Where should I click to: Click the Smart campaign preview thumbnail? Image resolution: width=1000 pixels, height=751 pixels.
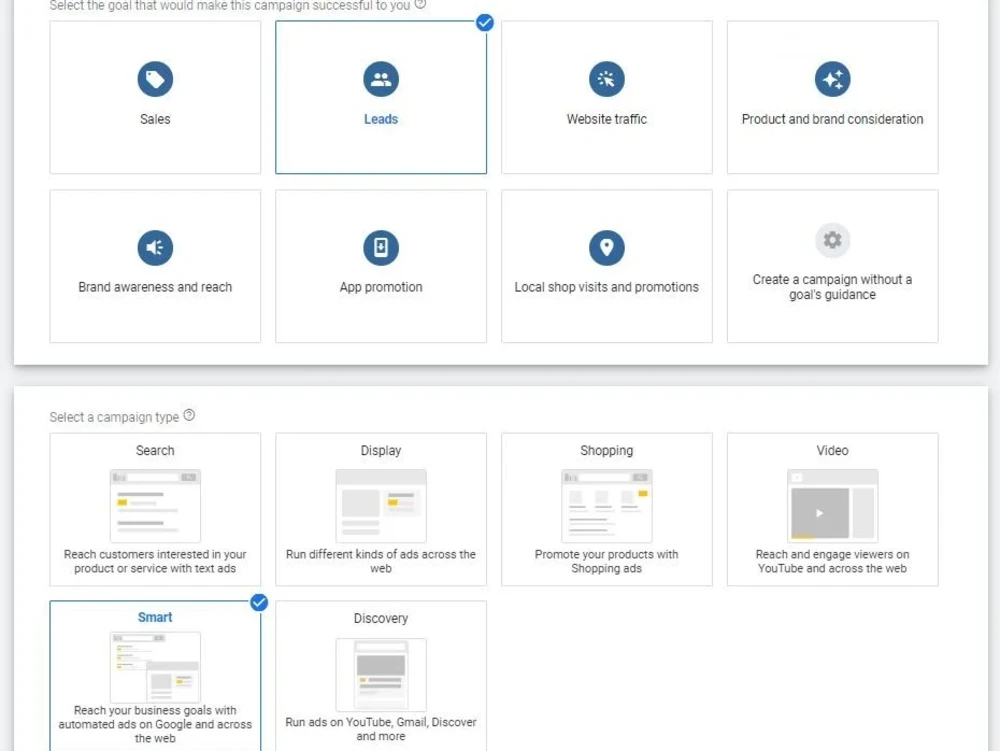coord(155,667)
